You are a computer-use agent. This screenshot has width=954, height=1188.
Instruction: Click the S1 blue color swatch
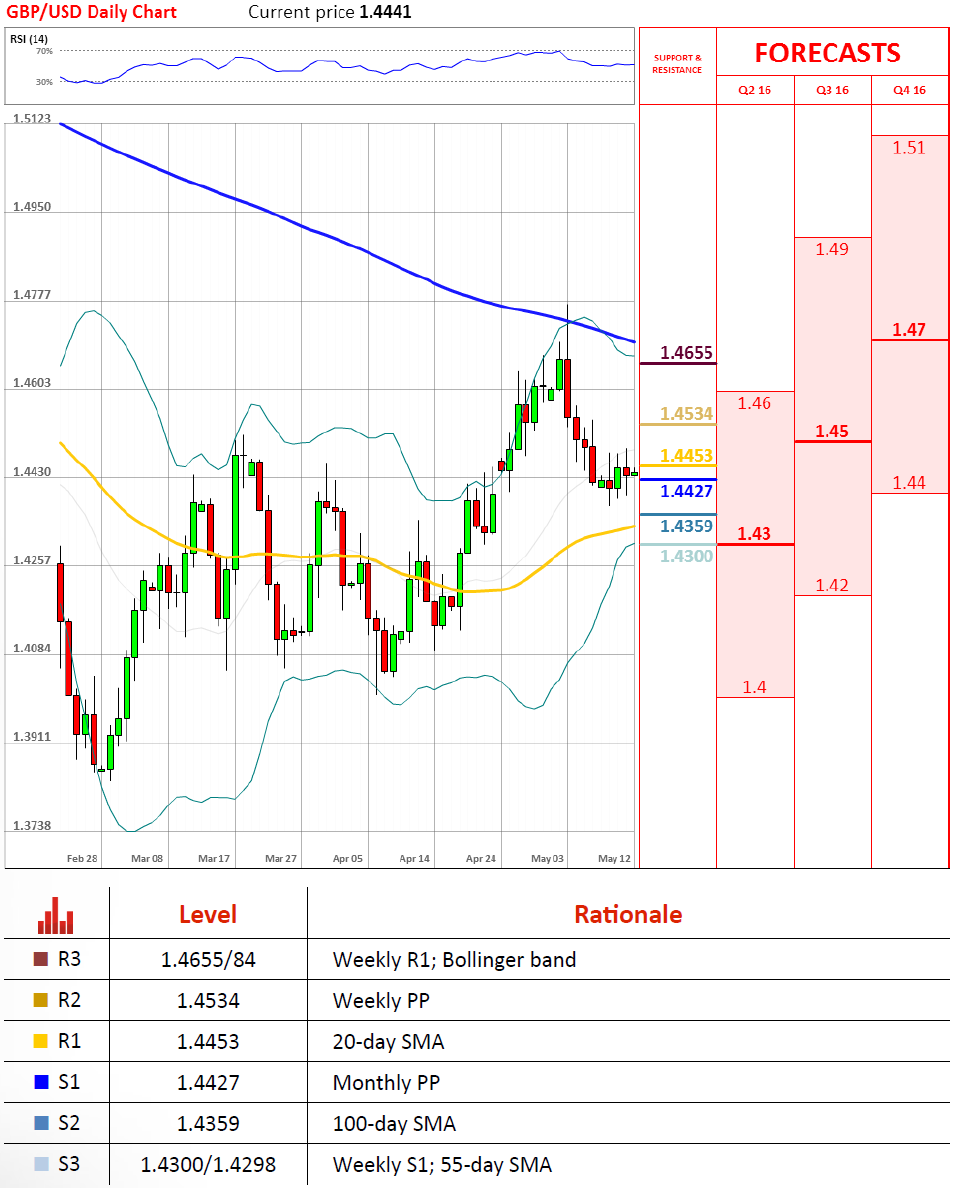click(41, 1082)
